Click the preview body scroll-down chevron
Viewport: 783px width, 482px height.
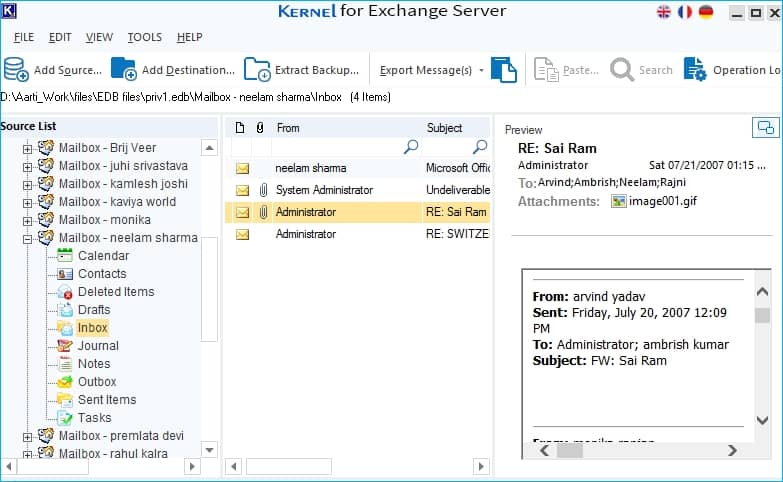pyautogui.click(x=762, y=420)
